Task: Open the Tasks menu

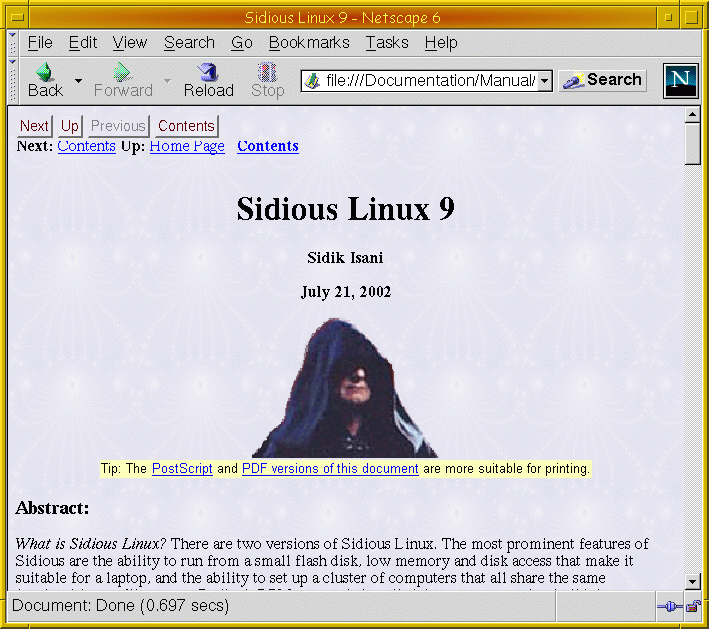Action: click(387, 43)
